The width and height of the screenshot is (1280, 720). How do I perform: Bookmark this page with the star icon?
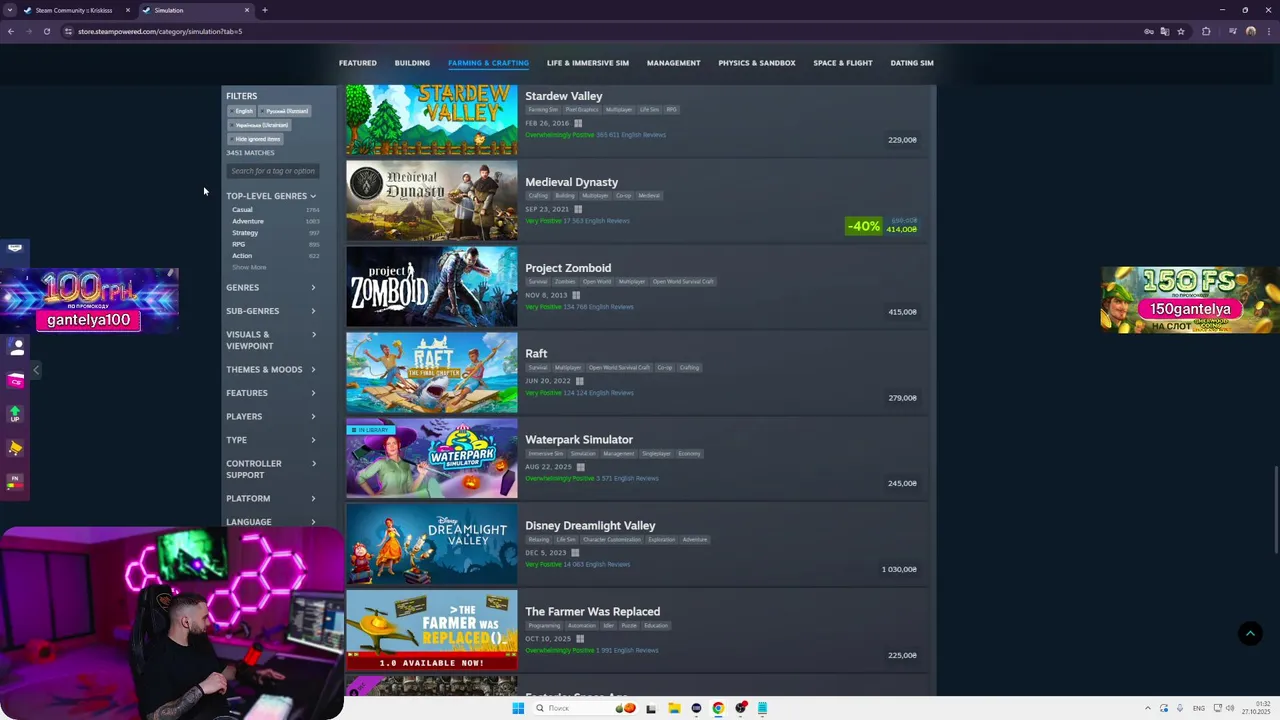tap(1181, 31)
